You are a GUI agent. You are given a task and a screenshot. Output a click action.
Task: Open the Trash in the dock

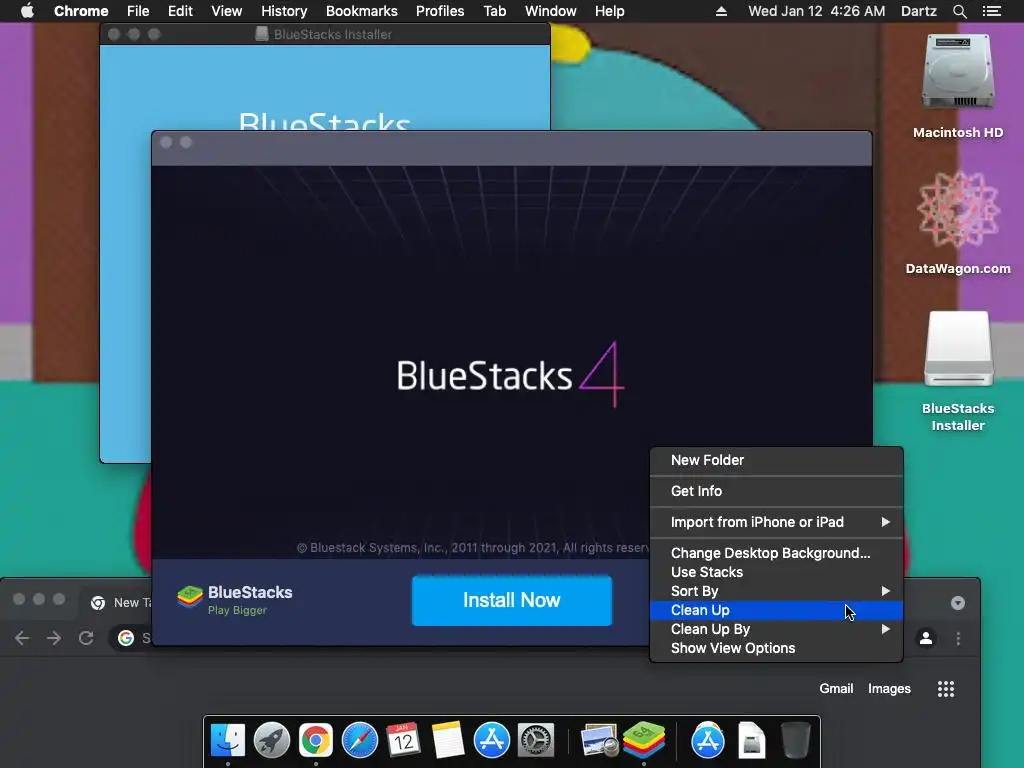[x=795, y=741]
